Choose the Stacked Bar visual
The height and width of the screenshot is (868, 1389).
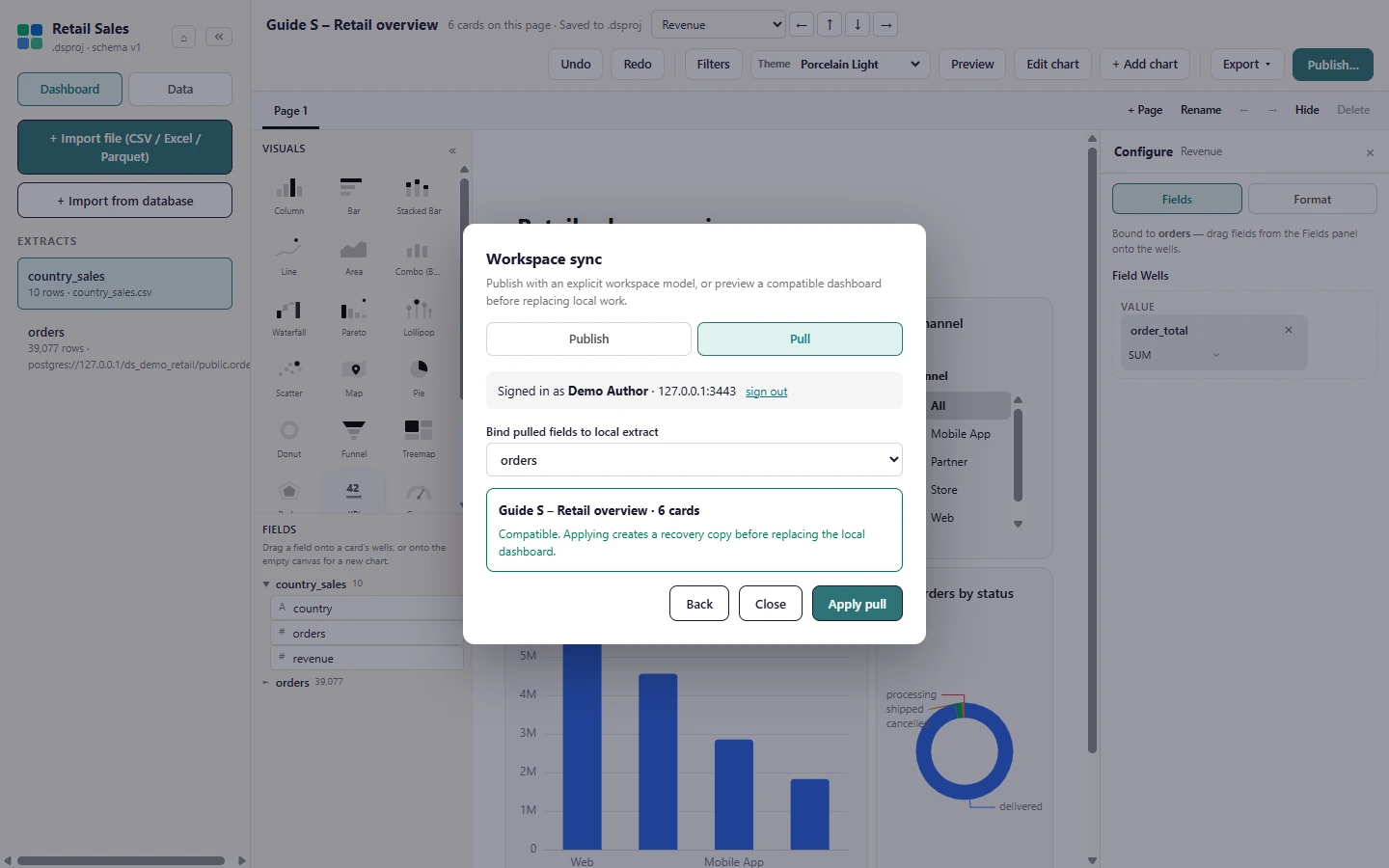419,195
